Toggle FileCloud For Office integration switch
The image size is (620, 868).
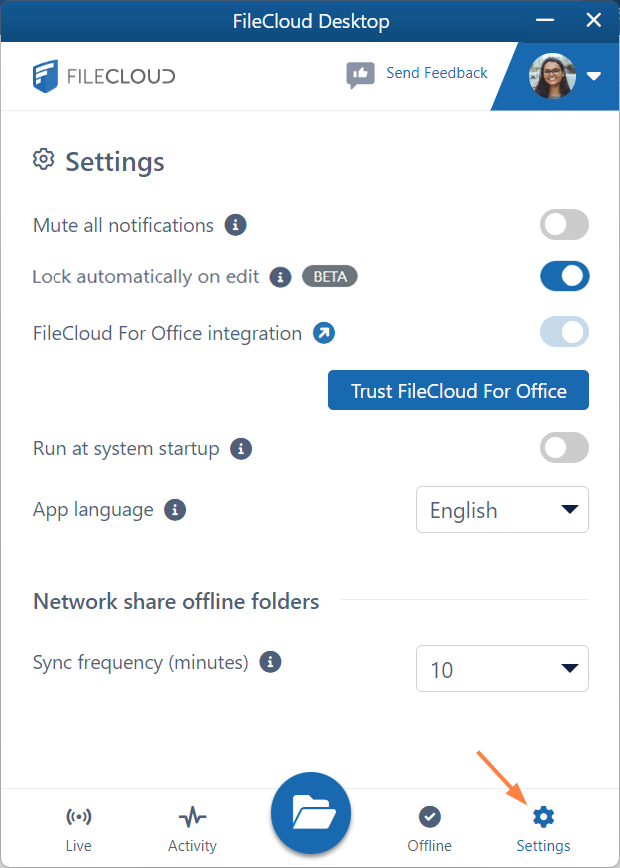click(x=564, y=332)
